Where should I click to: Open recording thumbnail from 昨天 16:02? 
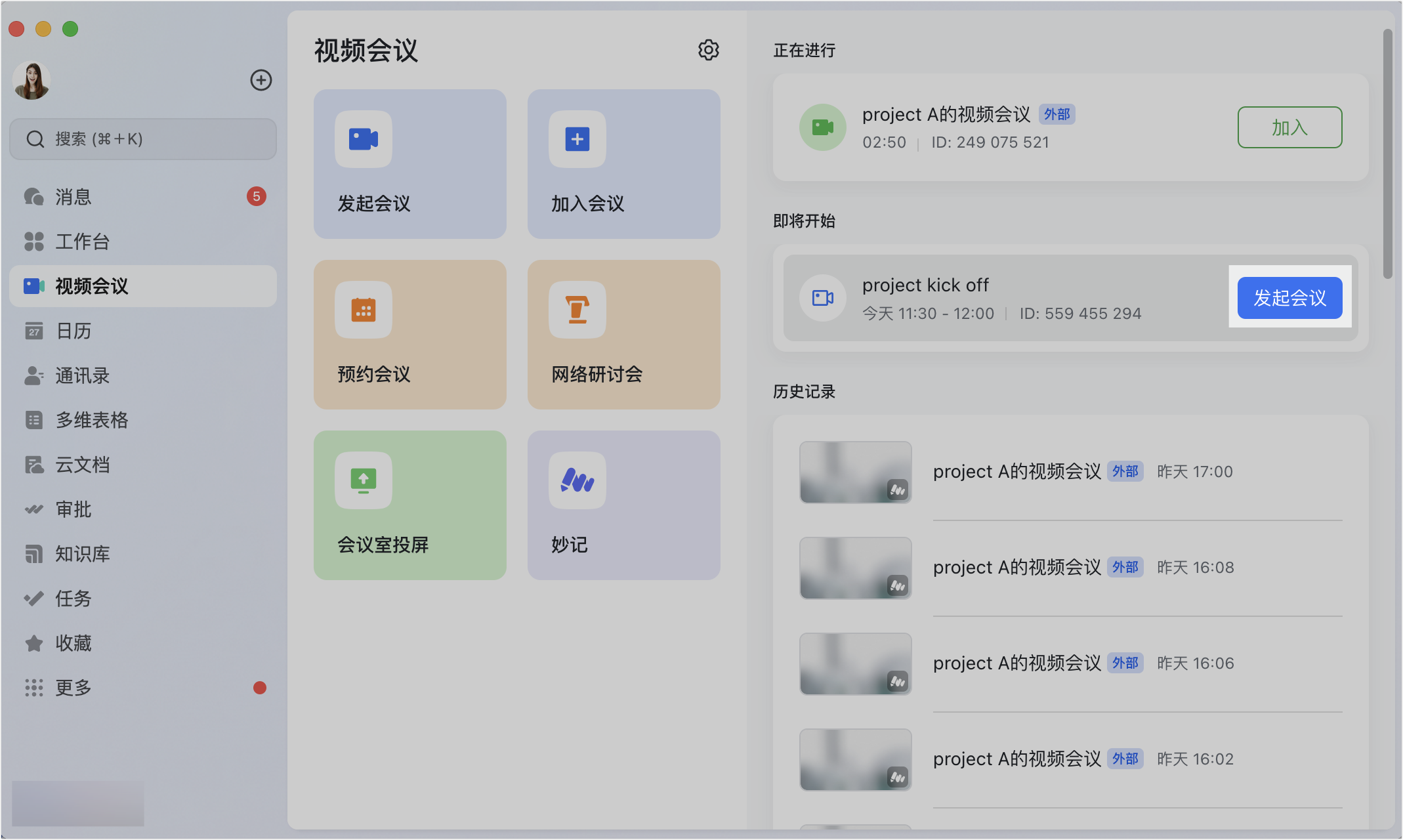click(x=856, y=760)
